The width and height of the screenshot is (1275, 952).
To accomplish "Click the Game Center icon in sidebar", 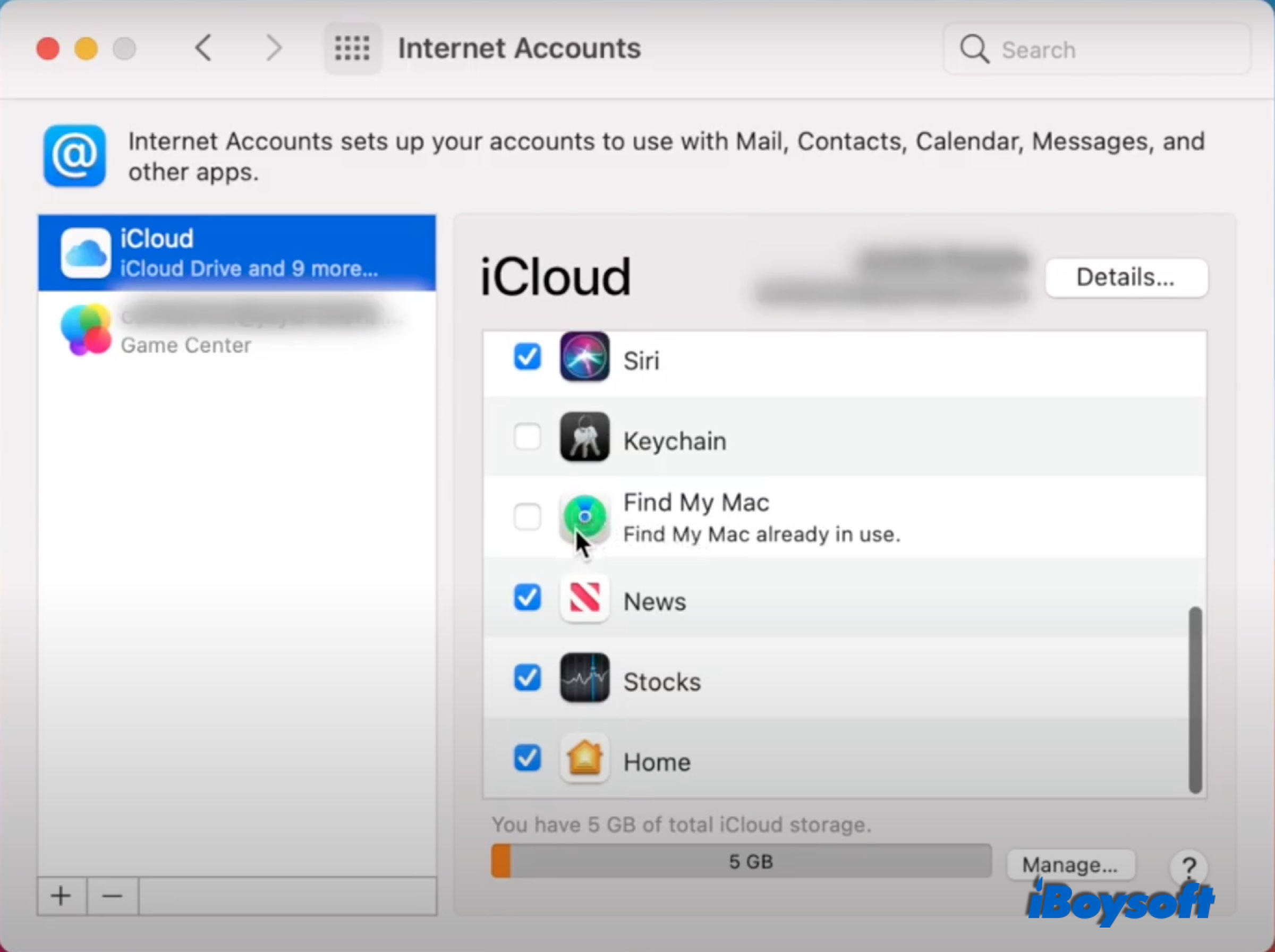I will coord(87,329).
